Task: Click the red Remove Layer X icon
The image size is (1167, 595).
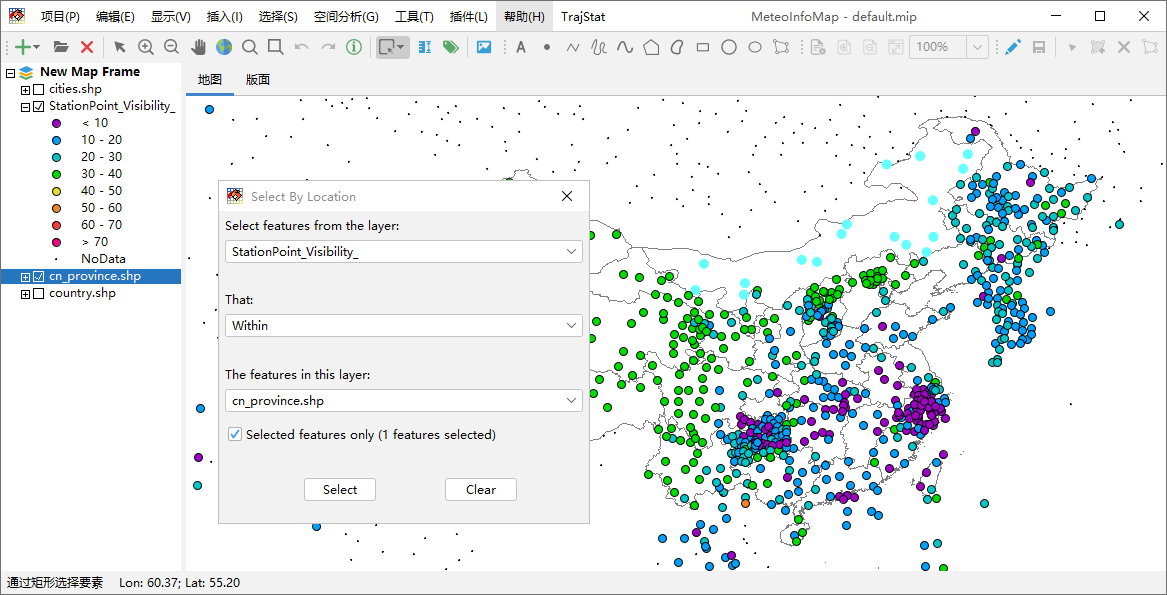Action: click(87, 47)
